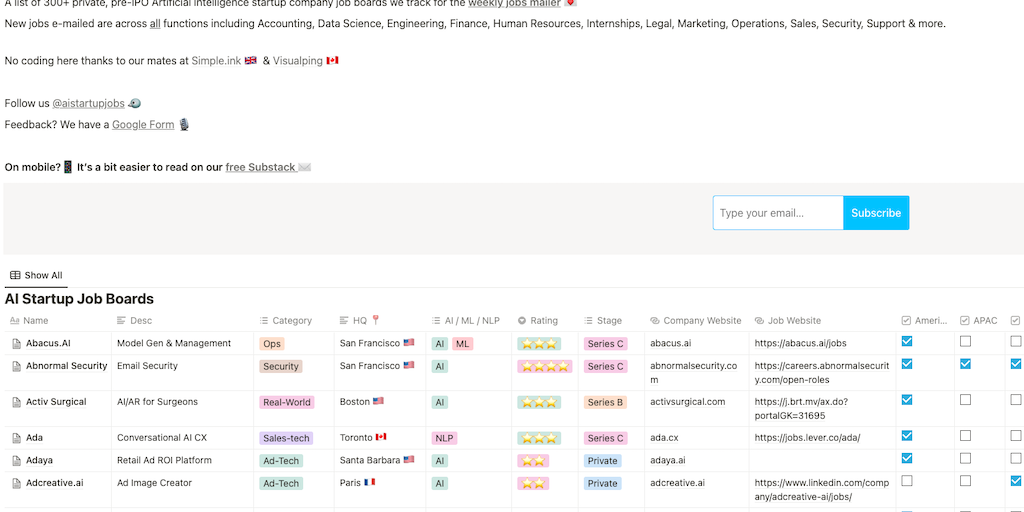Click the HQ column text icon

tap(344, 321)
